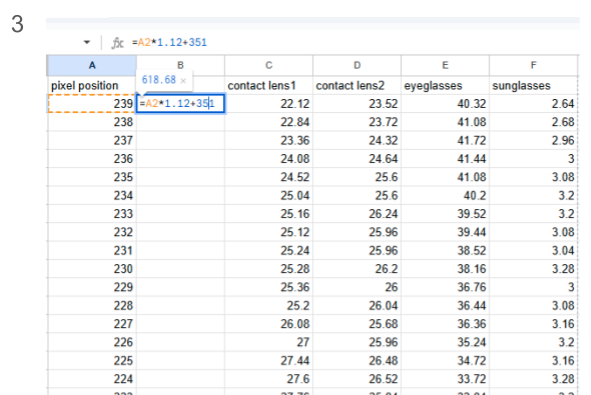Select column B header
Image resolution: width=591 pixels, height=395 pixels.
point(180,65)
